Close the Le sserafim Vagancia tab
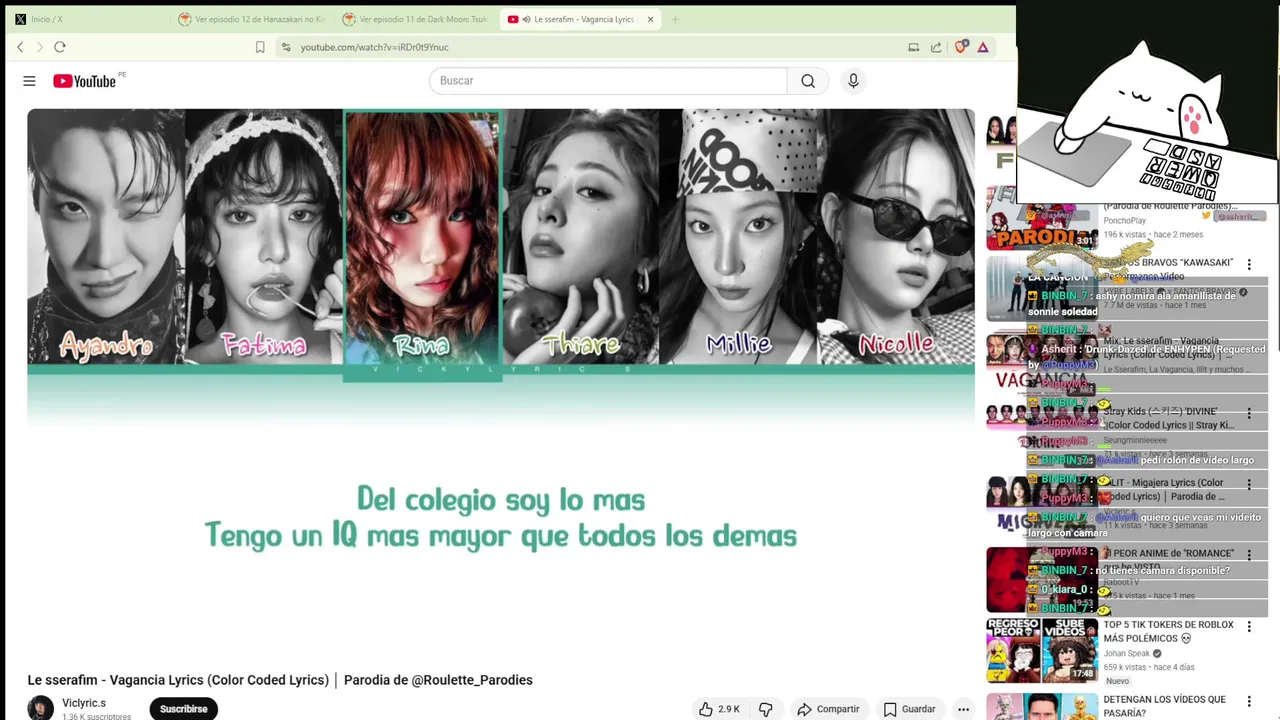The image size is (1280, 720). point(650,19)
